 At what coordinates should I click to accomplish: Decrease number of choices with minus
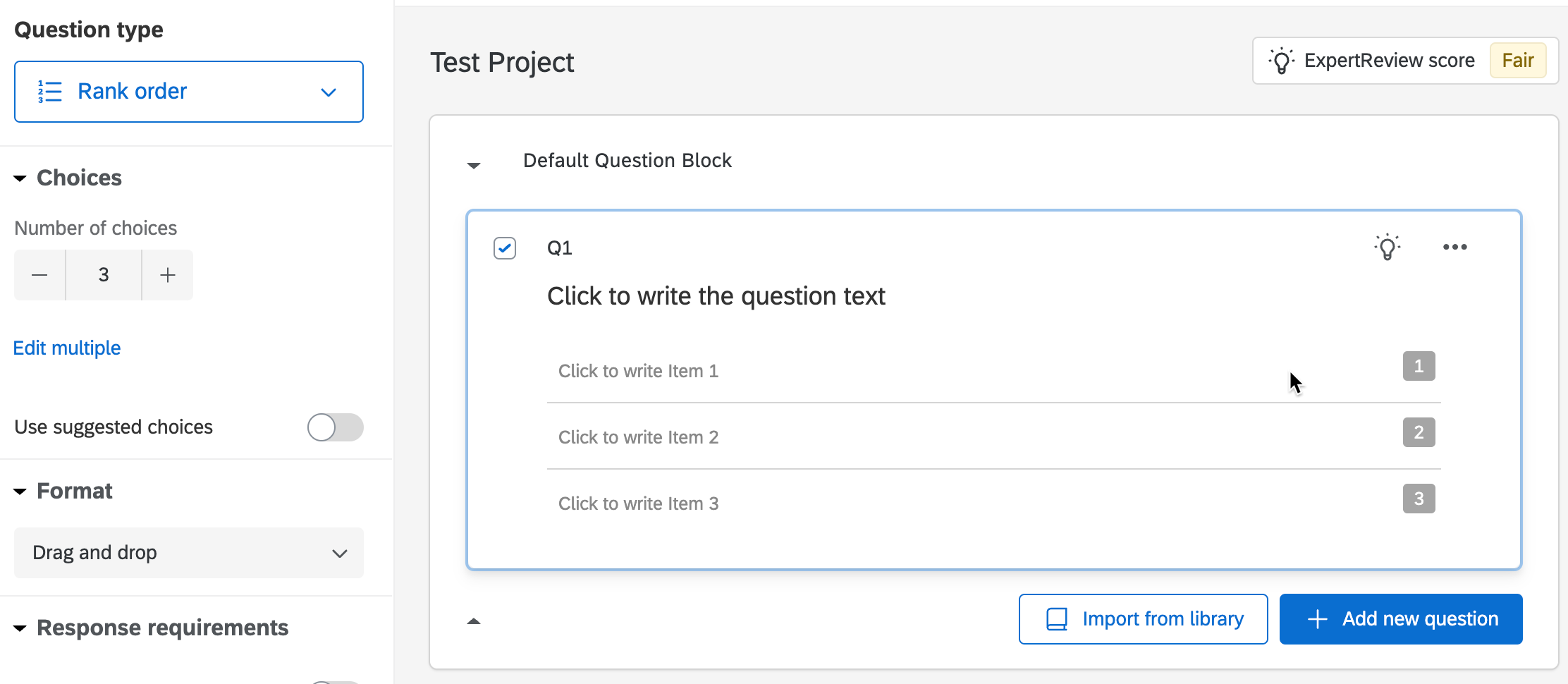tap(39, 275)
